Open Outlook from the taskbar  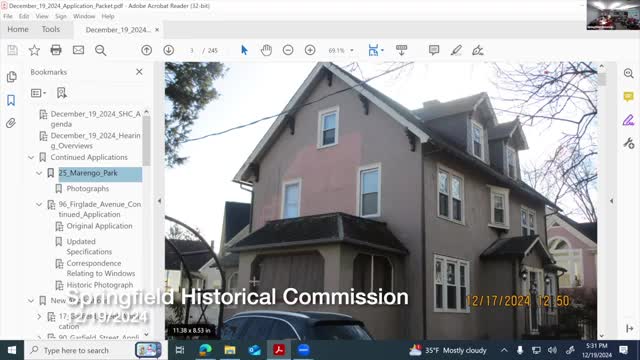click(x=254, y=350)
